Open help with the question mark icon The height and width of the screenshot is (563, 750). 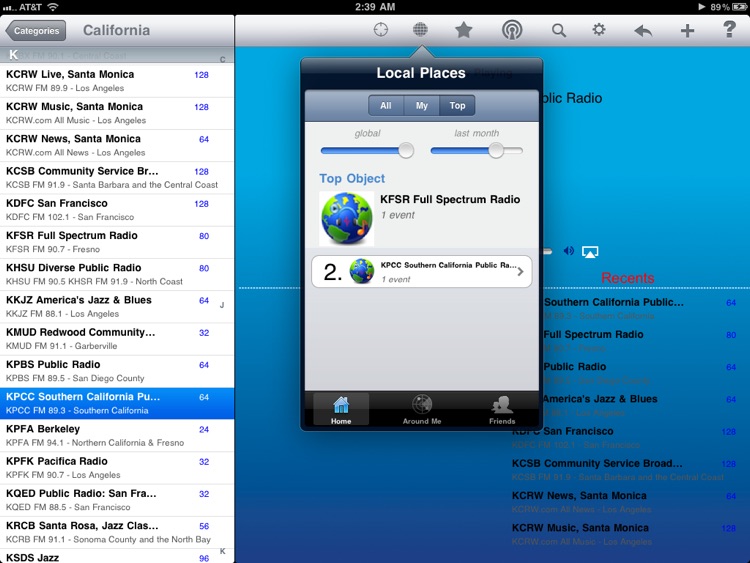pos(729,30)
